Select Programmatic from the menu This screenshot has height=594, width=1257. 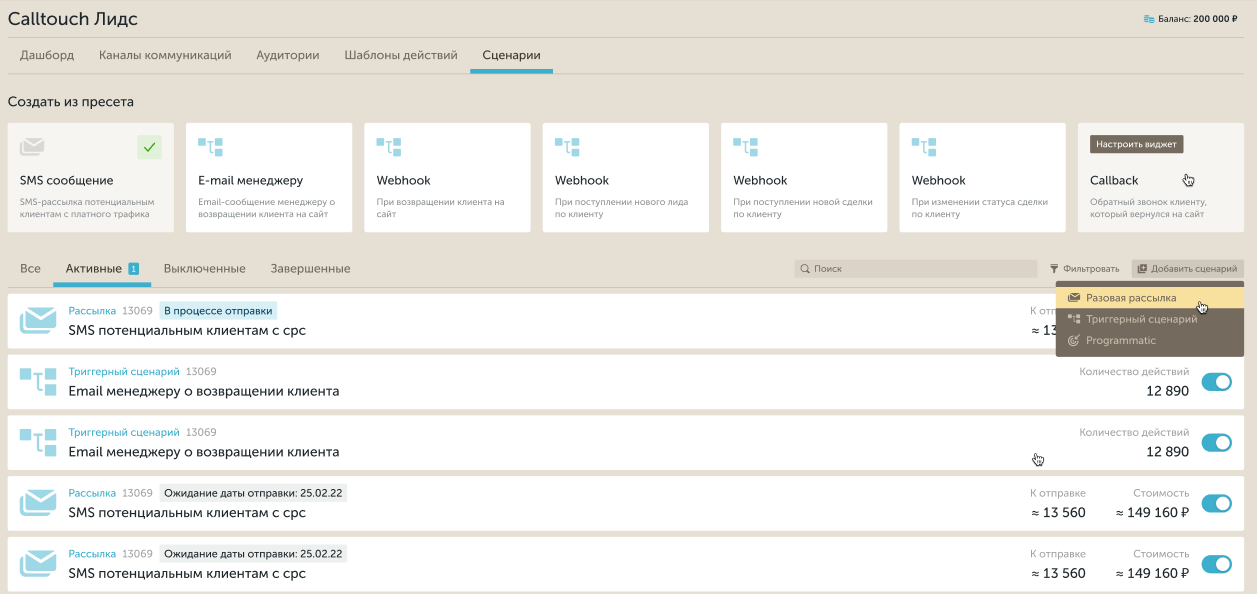1150,341
